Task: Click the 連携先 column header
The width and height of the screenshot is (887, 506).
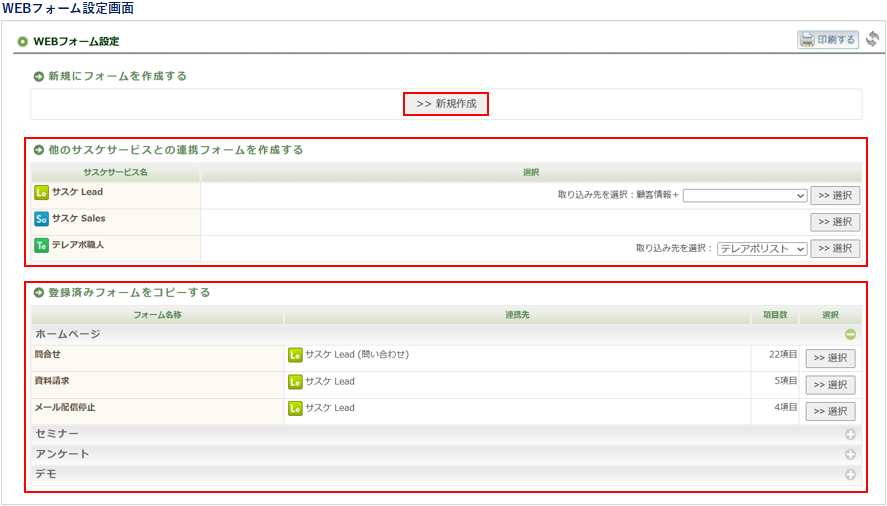Action: click(x=518, y=315)
